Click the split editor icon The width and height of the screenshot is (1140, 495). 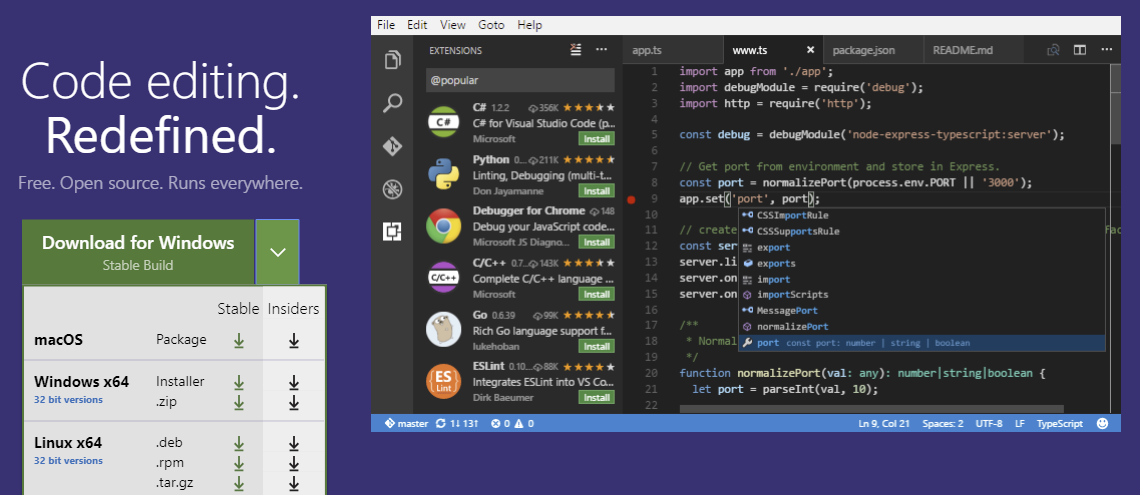1080,50
